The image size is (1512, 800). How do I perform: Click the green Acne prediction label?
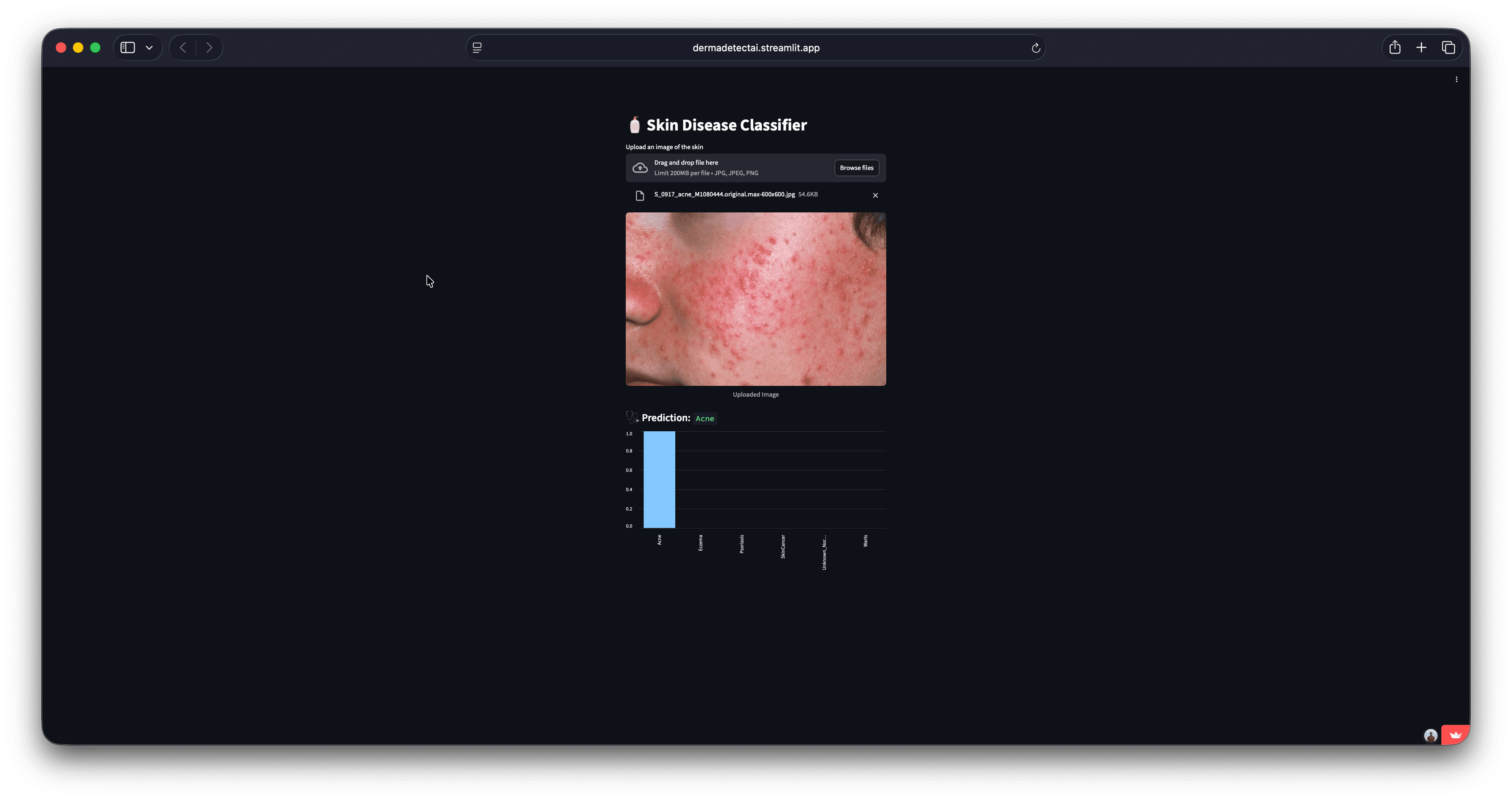[704, 418]
